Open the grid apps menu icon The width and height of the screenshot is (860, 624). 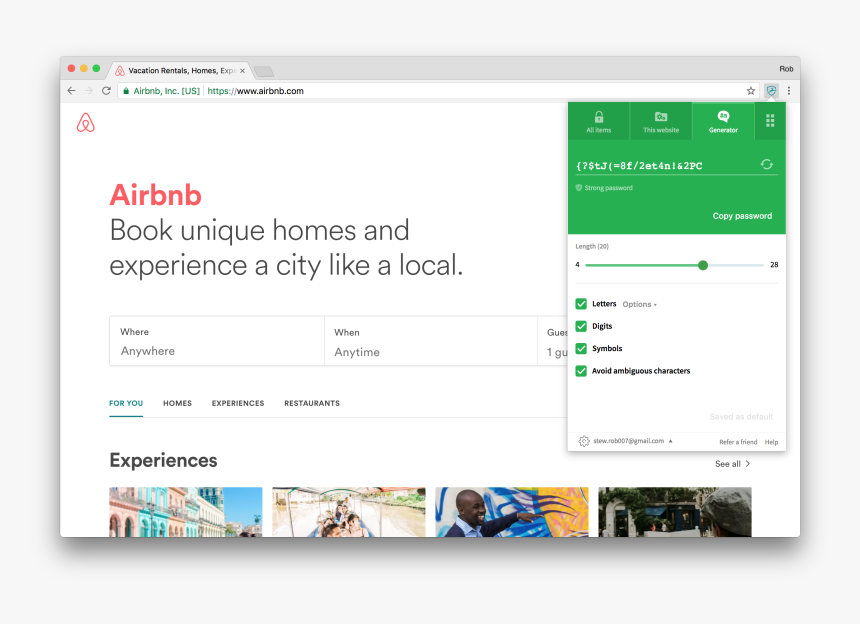[x=770, y=121]
